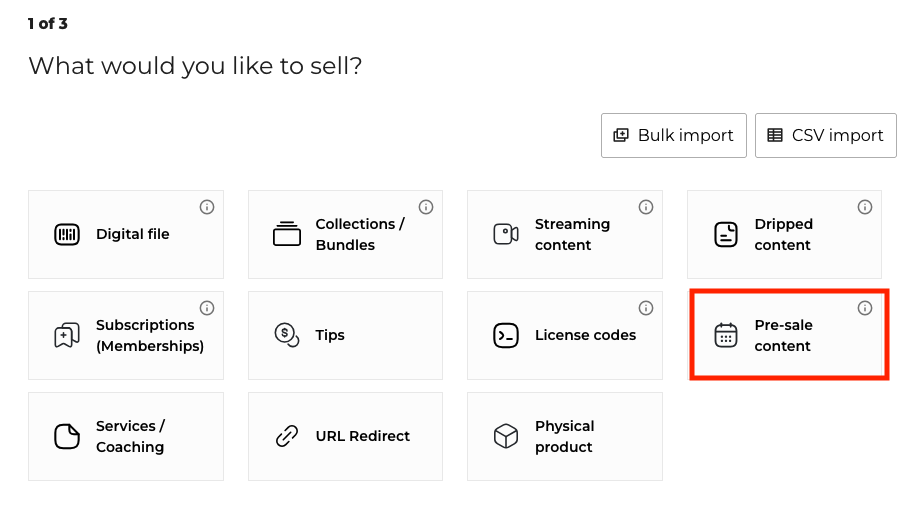Open info about License codes

(x=646, y=308)
